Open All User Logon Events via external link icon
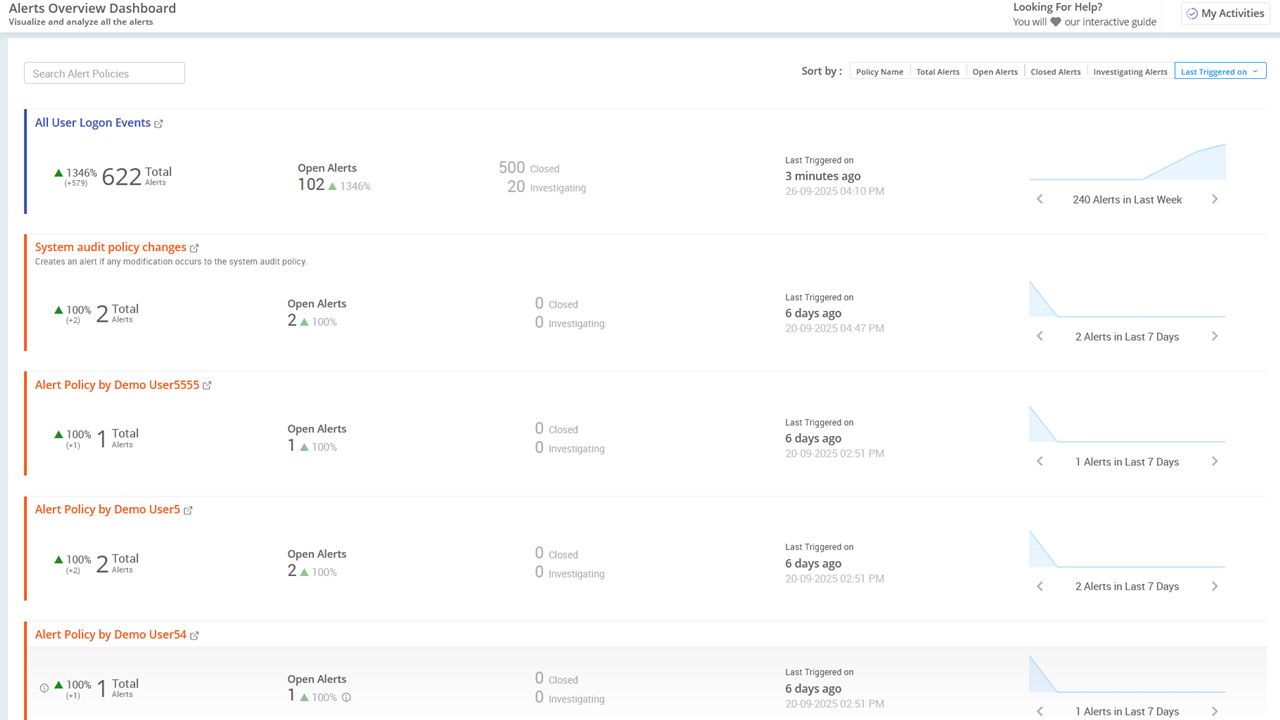 [160, 122]
